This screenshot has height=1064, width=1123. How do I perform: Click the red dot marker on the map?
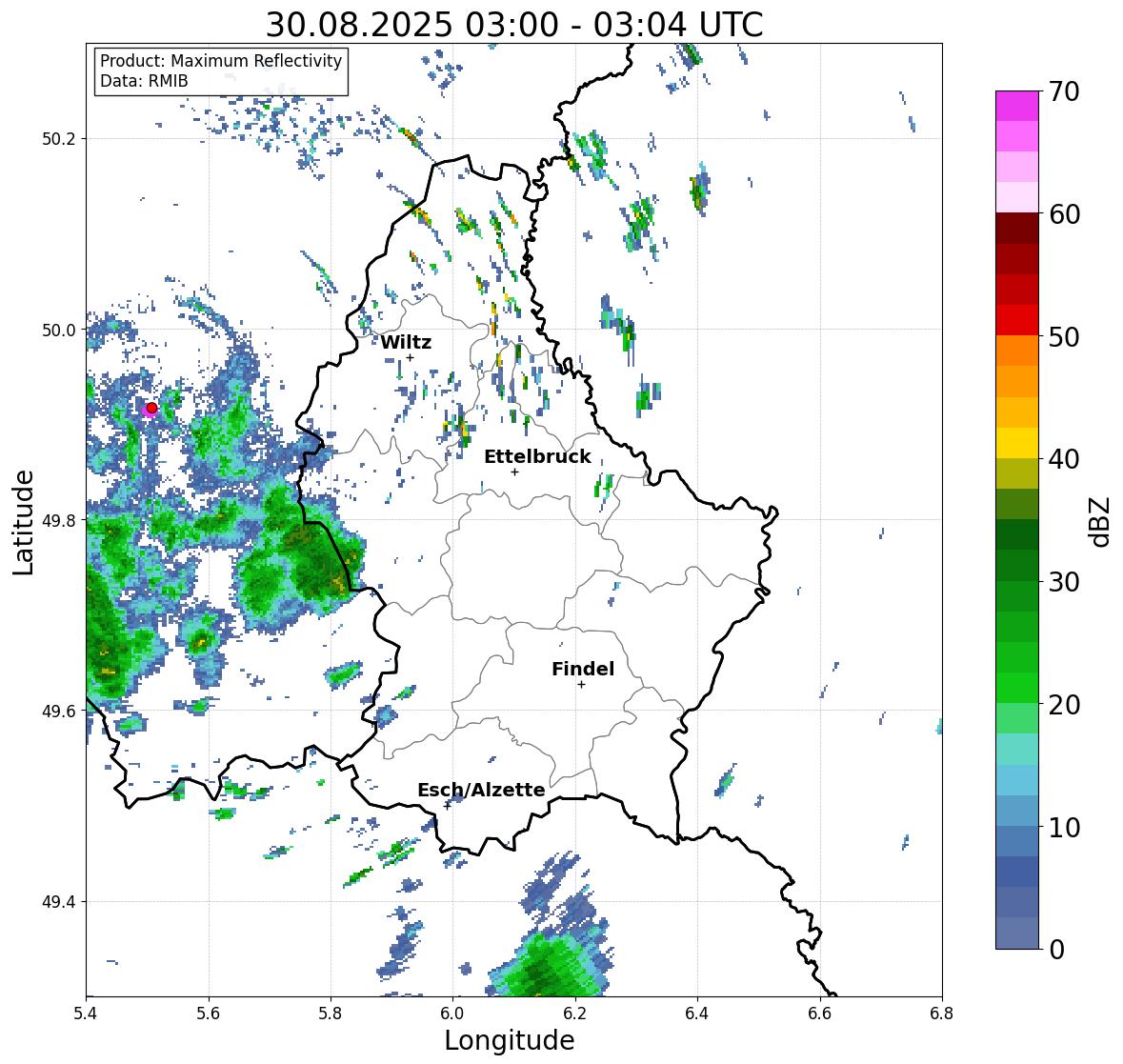pyautogui.click(x=151, y=408)
